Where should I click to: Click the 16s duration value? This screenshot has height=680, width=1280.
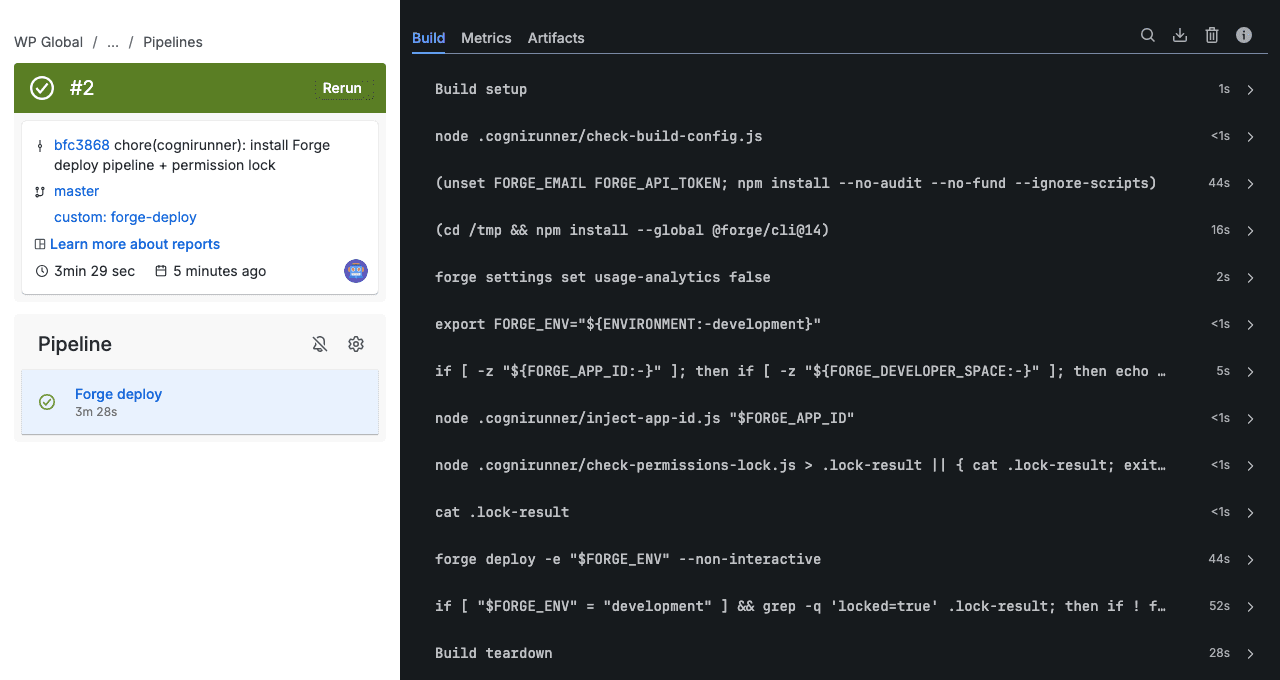[x=1220, y=230]
